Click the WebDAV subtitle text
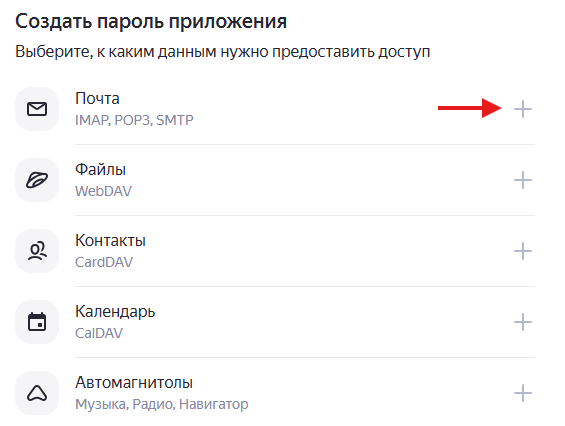The width and height of the screenshot is (565, 426). point(103,191)
